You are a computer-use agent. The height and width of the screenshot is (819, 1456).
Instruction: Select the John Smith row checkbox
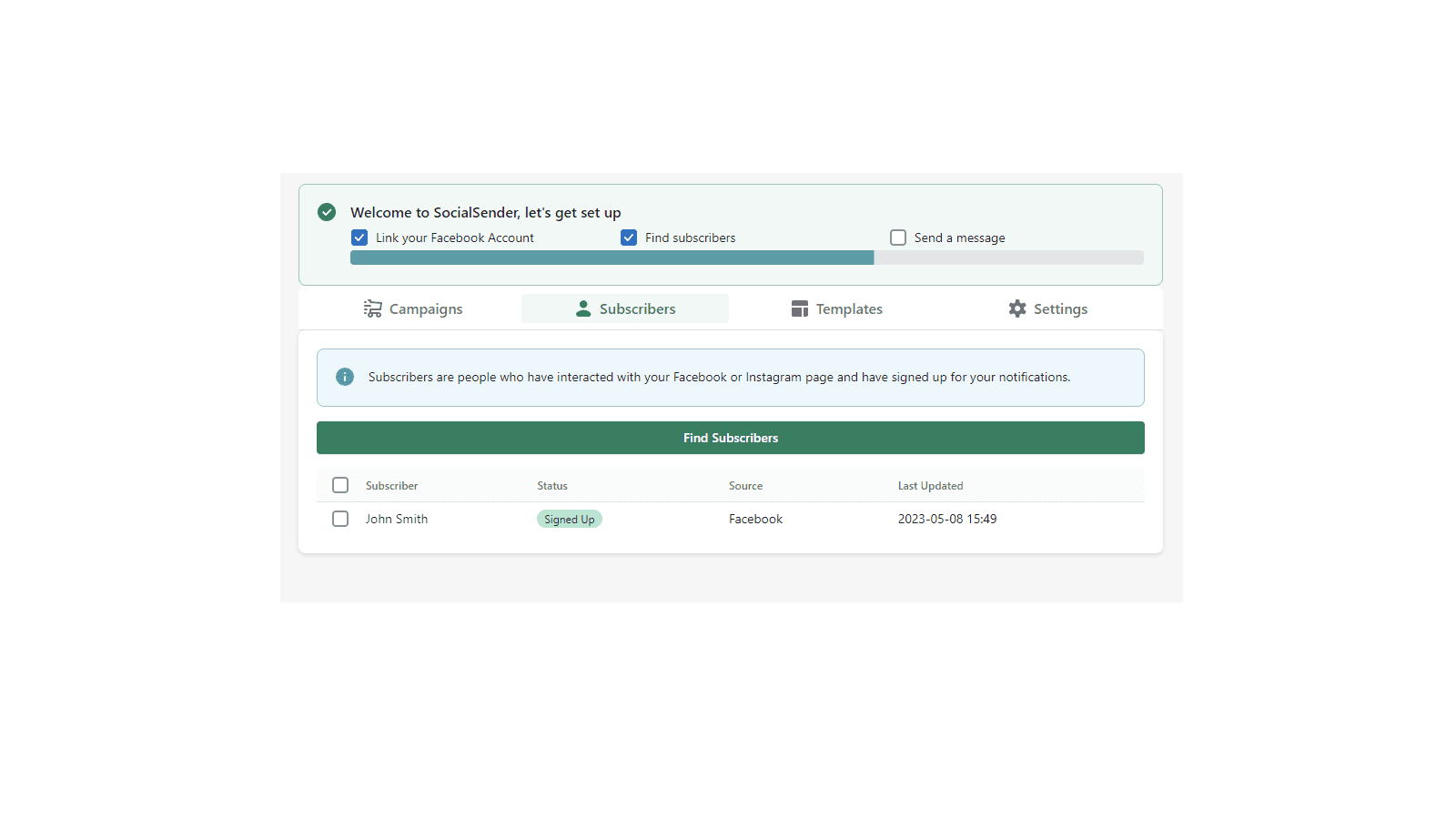tap(340, 519)
